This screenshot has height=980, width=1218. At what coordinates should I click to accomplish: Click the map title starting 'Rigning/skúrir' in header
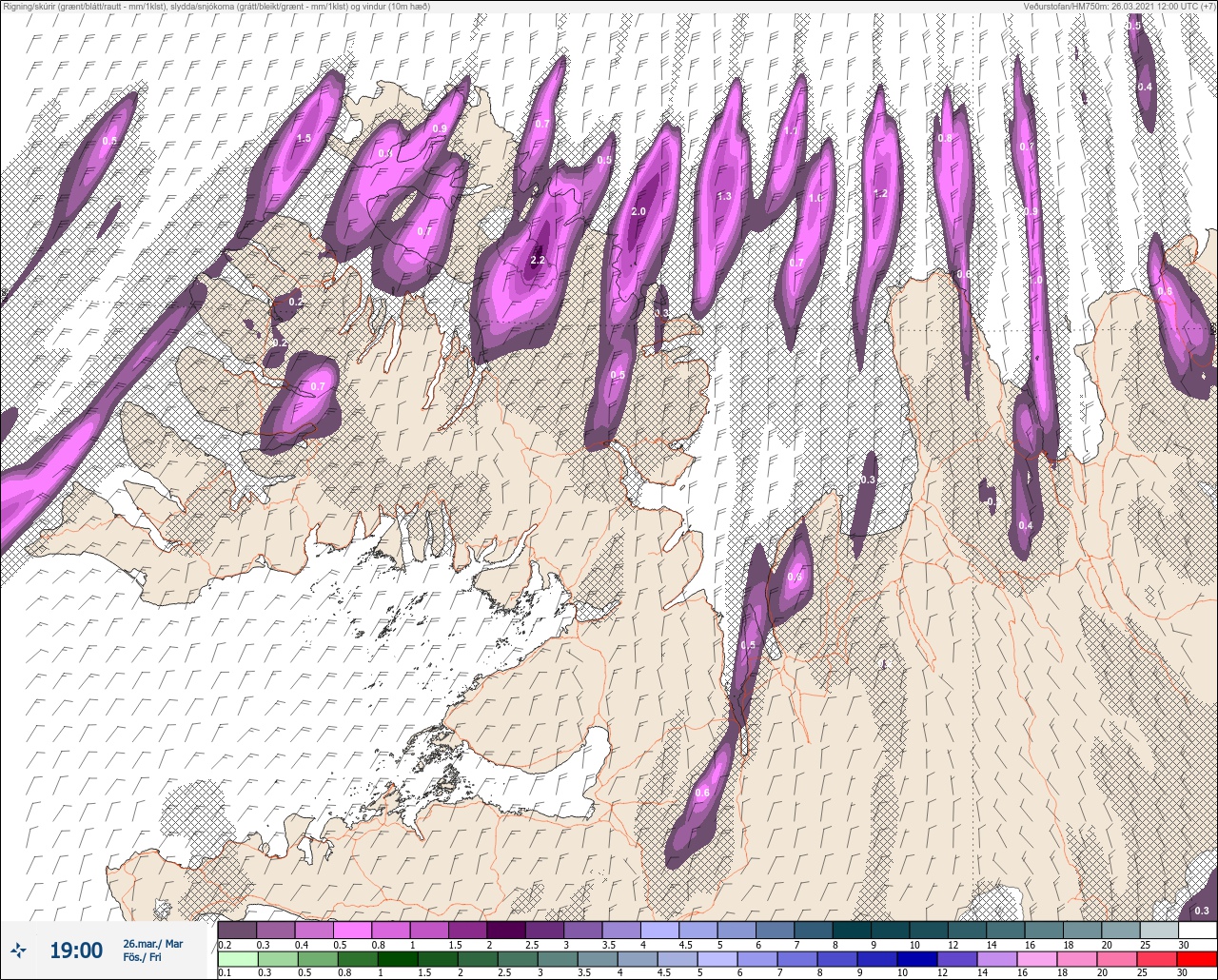click(x=216, y=7)
